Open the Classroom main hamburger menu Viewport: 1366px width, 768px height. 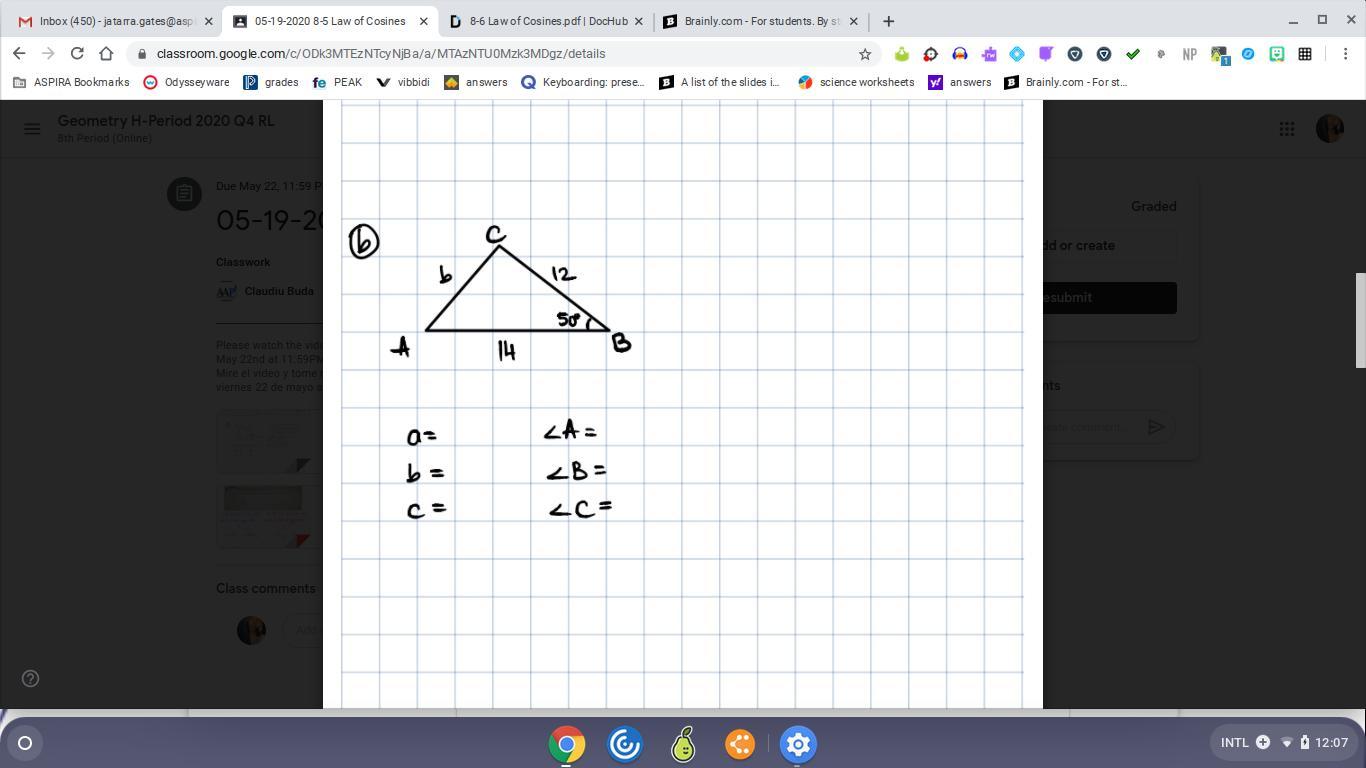pos(32,128)
